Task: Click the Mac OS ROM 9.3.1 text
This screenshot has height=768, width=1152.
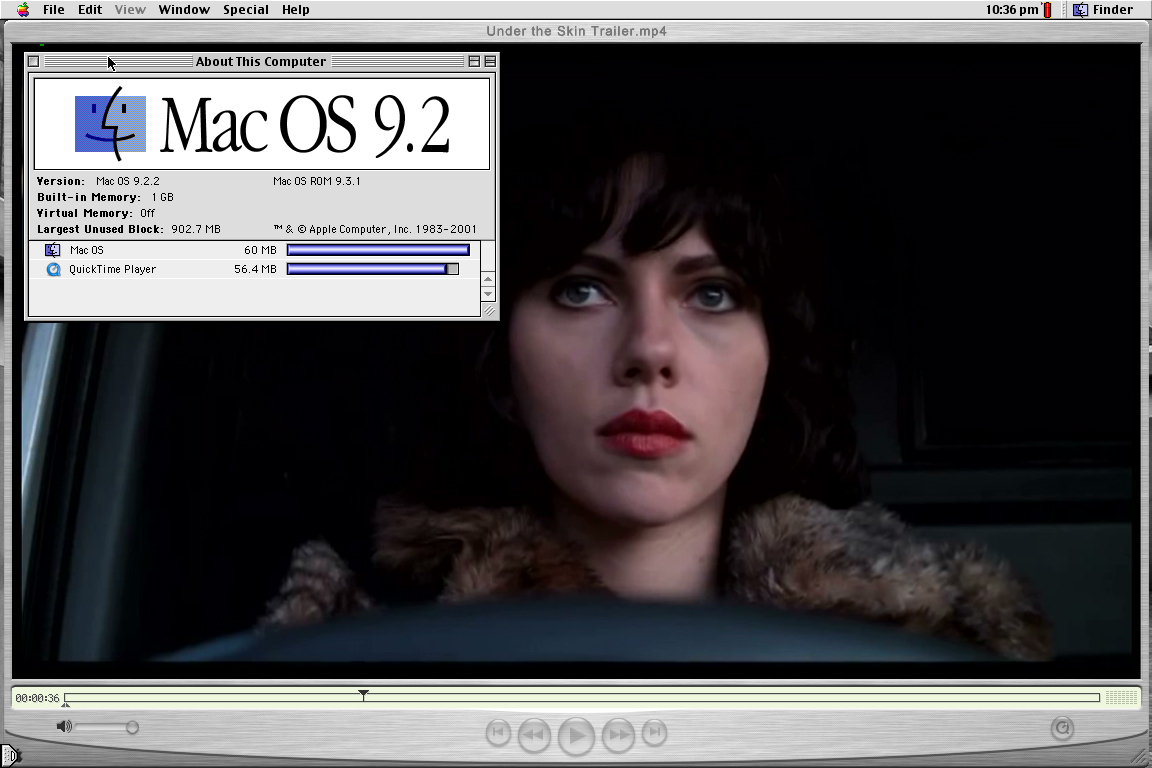Action: click(x=317, y=181)
